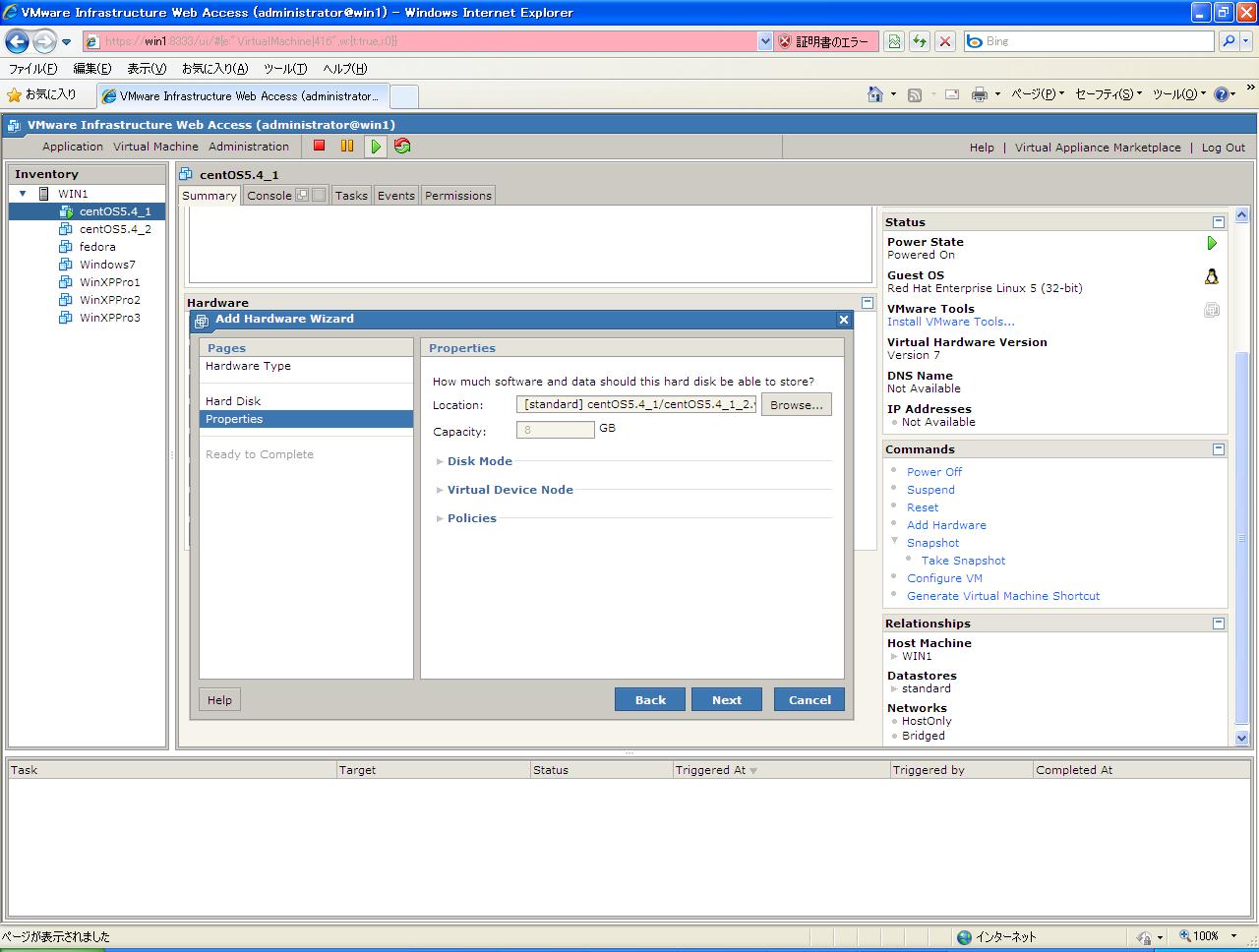The image size is (1259, 952).
Task: Open the IE お気に入り favorites button
Action: pos(41,94)
